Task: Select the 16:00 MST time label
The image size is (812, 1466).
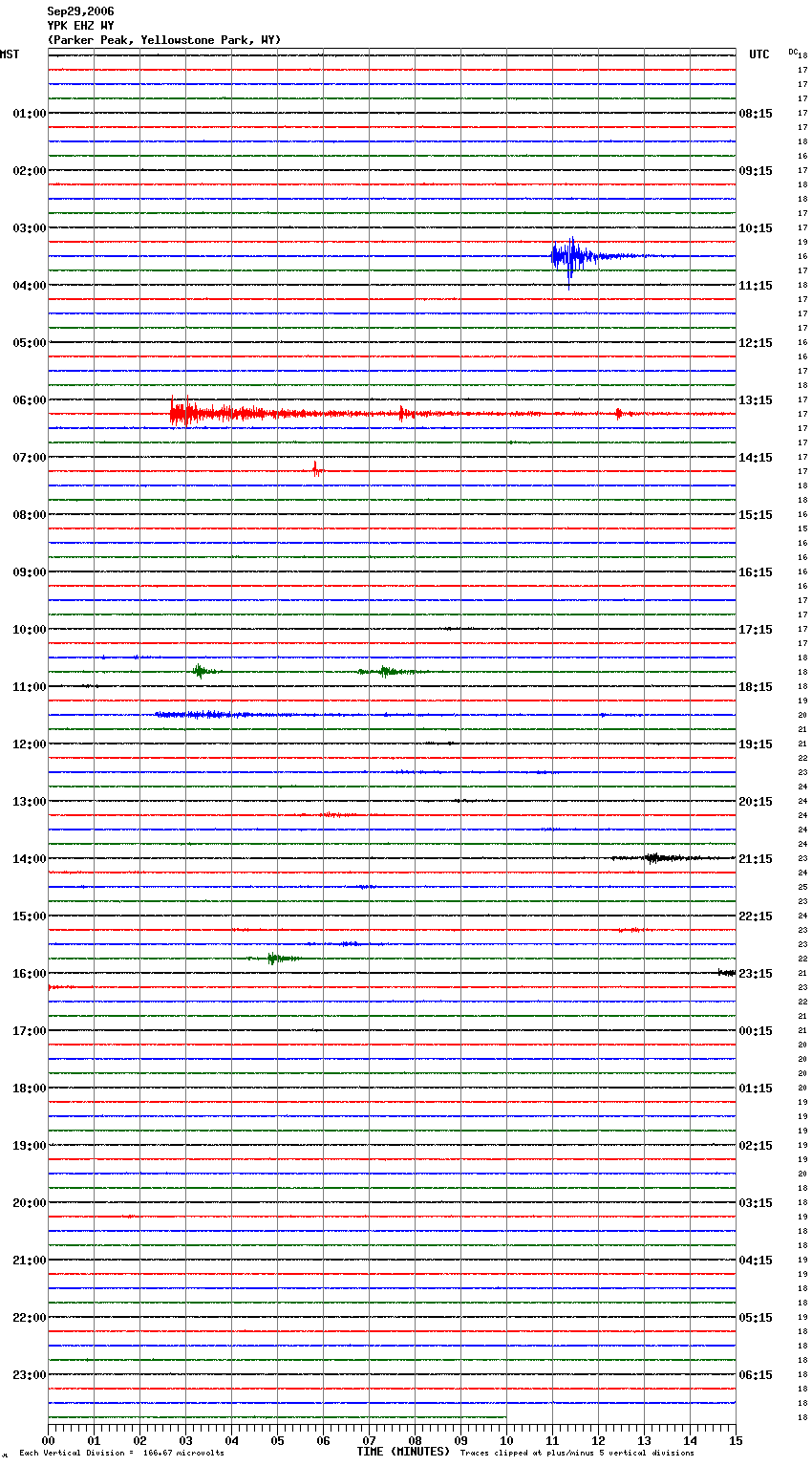Action: [x=29, y=974]
